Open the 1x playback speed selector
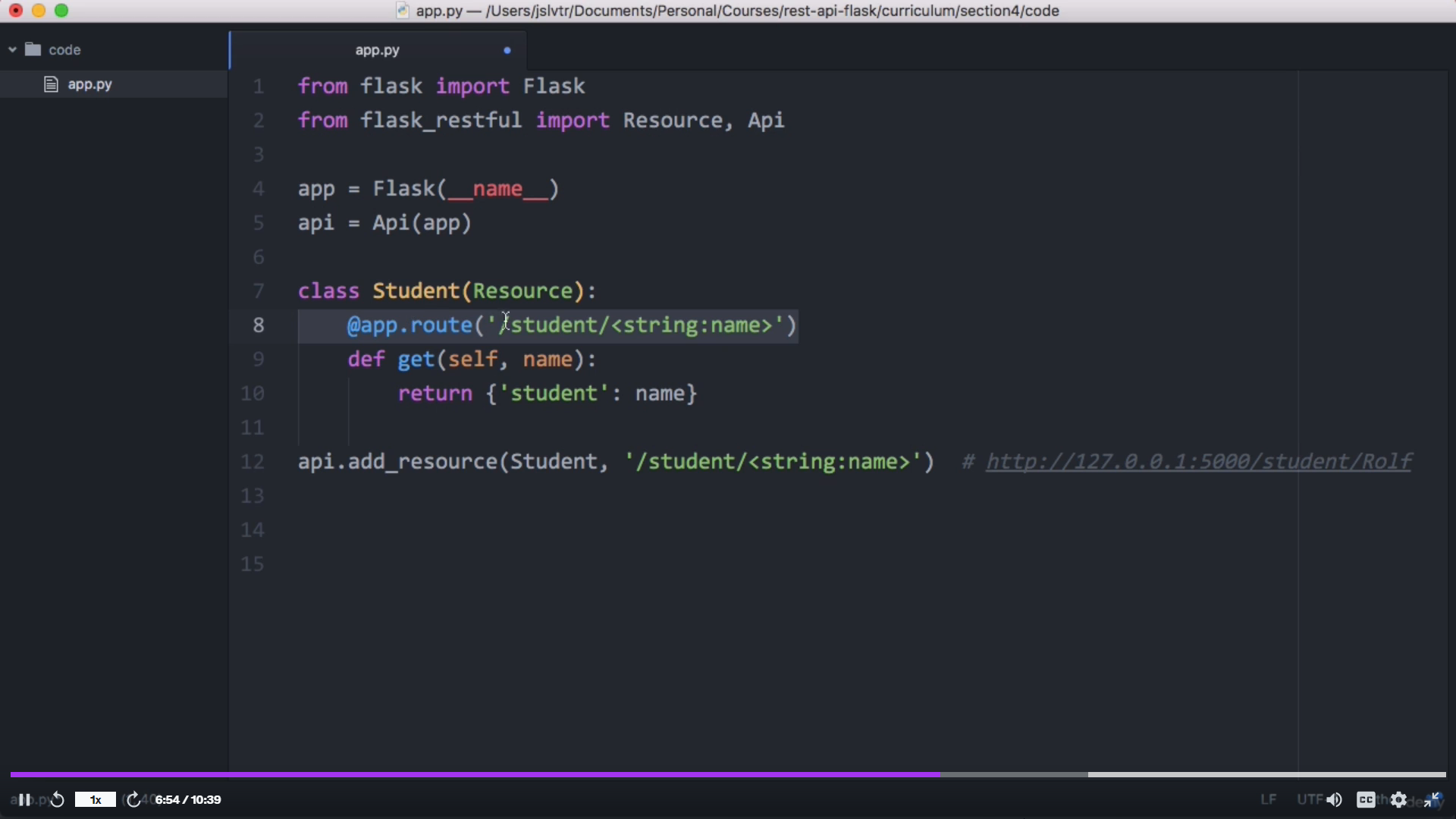This screenshot has width=1456, height=819. click(96, 799)
